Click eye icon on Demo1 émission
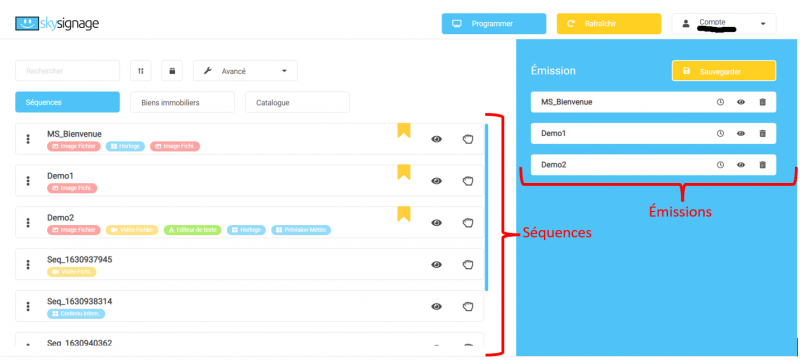 (x=741, y=134)
